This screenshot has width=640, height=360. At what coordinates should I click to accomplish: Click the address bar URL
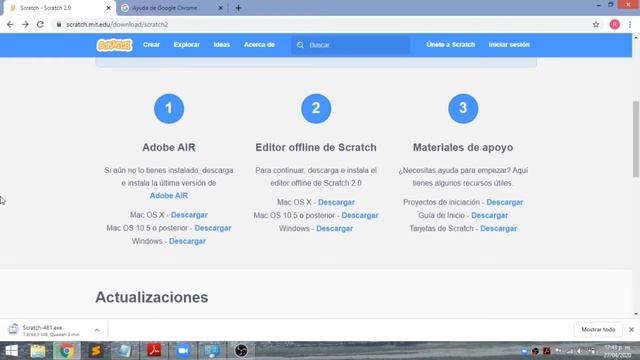(x=117, y=24)
